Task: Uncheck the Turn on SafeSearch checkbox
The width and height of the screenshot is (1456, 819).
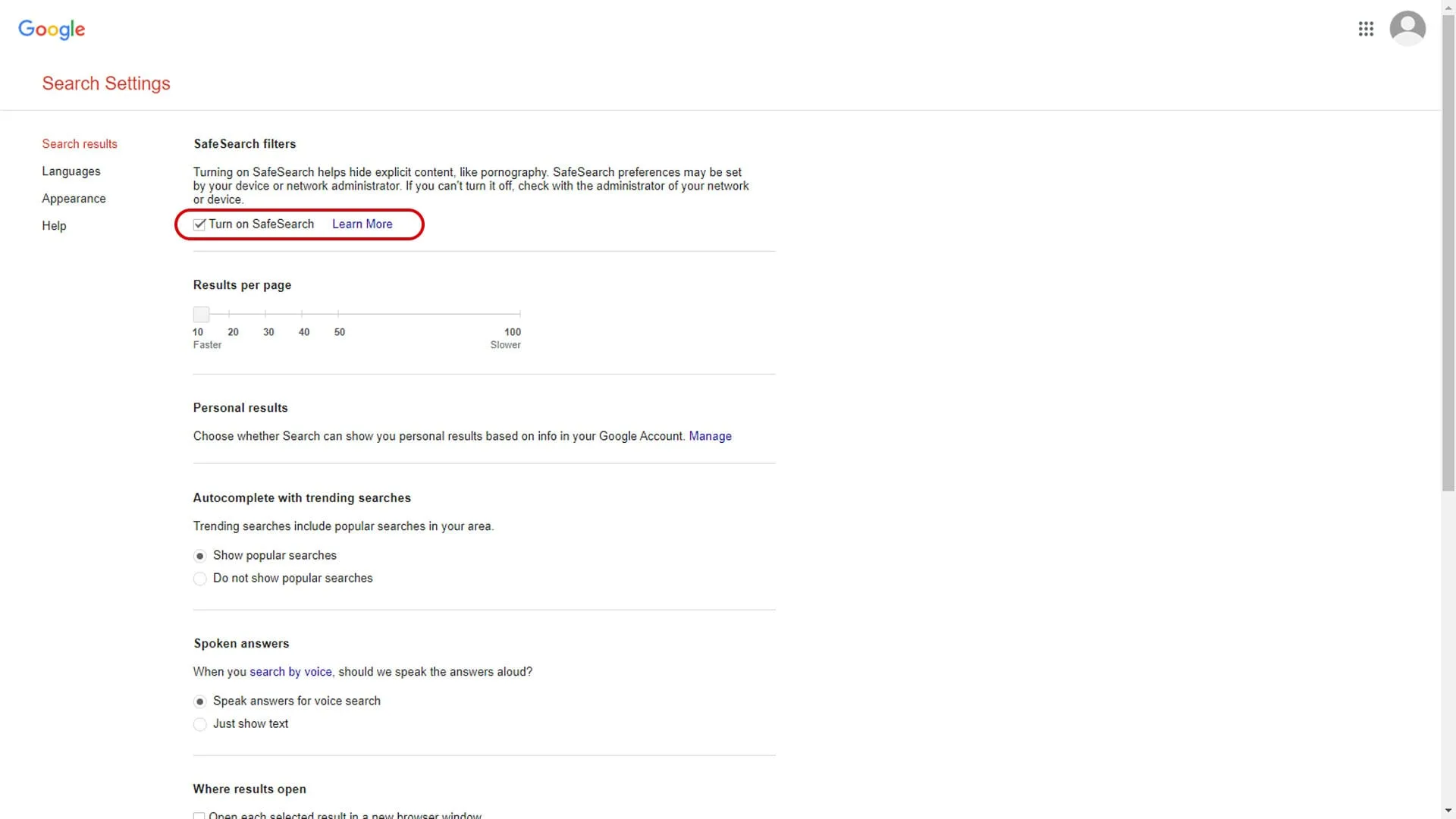Action: [199, 224]
